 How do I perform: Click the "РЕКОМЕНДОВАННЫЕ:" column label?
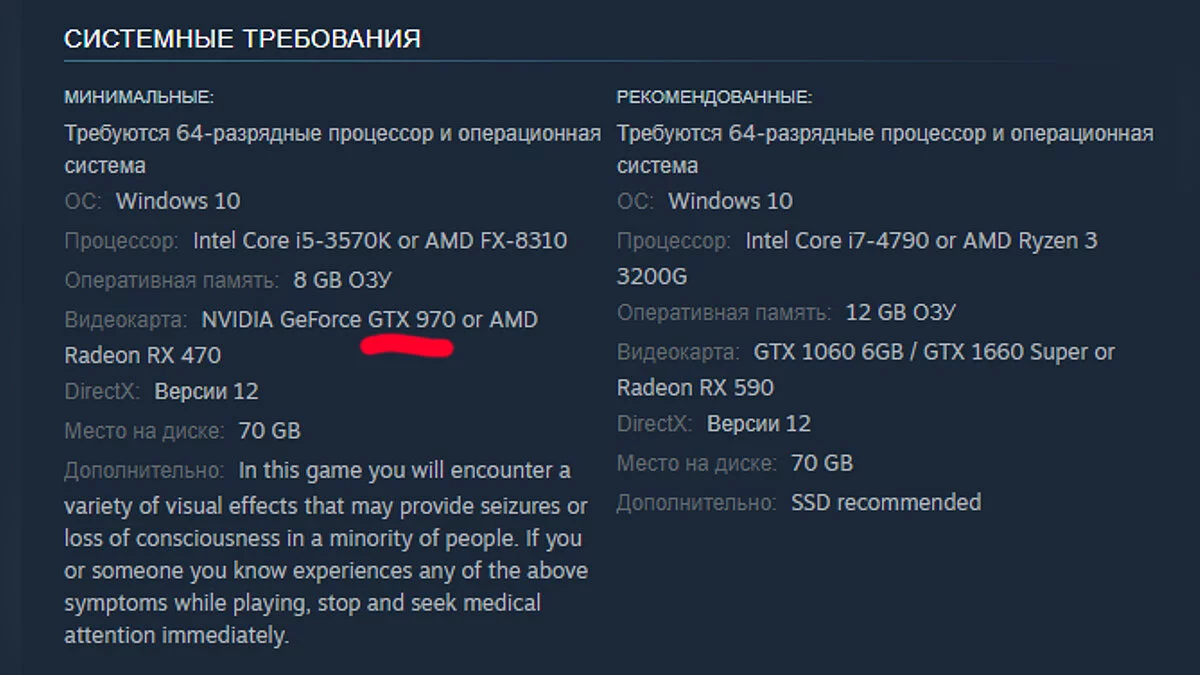coord(714,97)
